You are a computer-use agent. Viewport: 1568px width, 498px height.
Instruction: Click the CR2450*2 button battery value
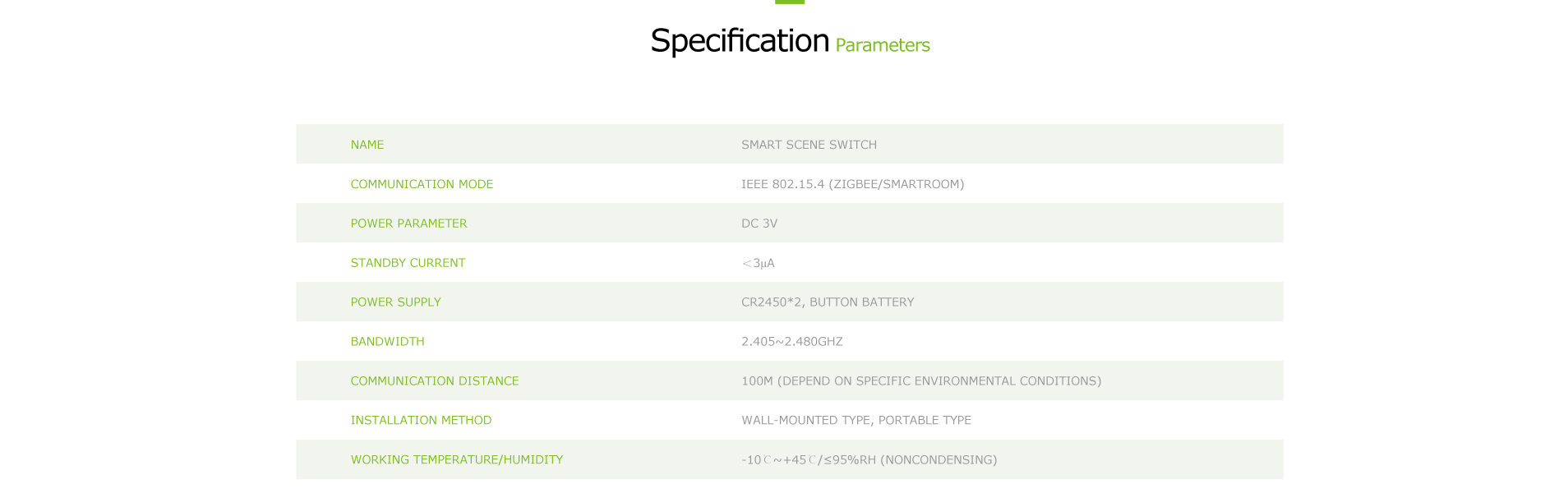pyautogui.click(x=828, y=302)
